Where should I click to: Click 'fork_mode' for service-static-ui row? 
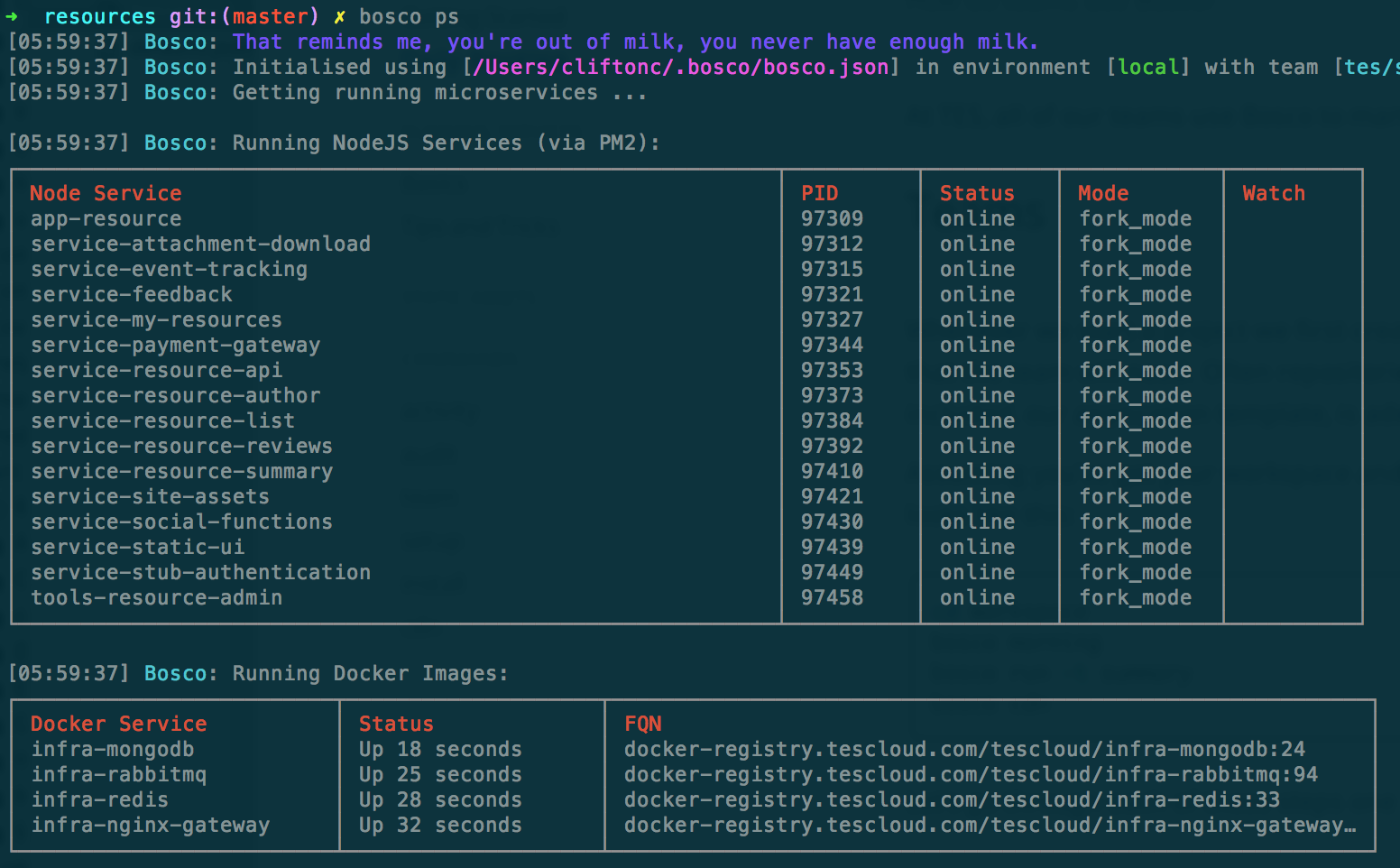coord(1136,548)
